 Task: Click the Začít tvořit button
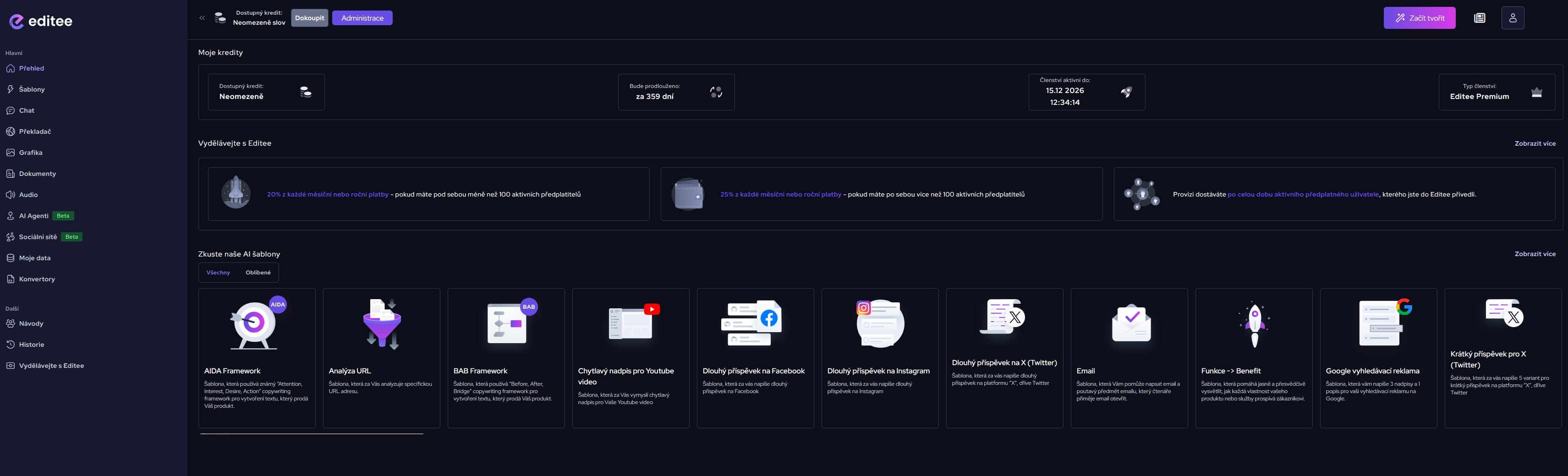[1419, 18]
